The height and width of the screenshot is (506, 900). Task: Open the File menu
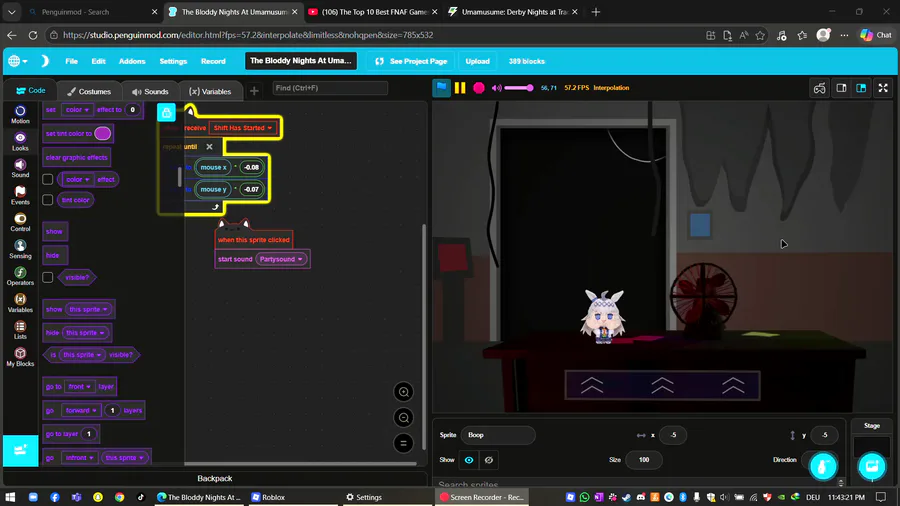(x=71, y=61)
